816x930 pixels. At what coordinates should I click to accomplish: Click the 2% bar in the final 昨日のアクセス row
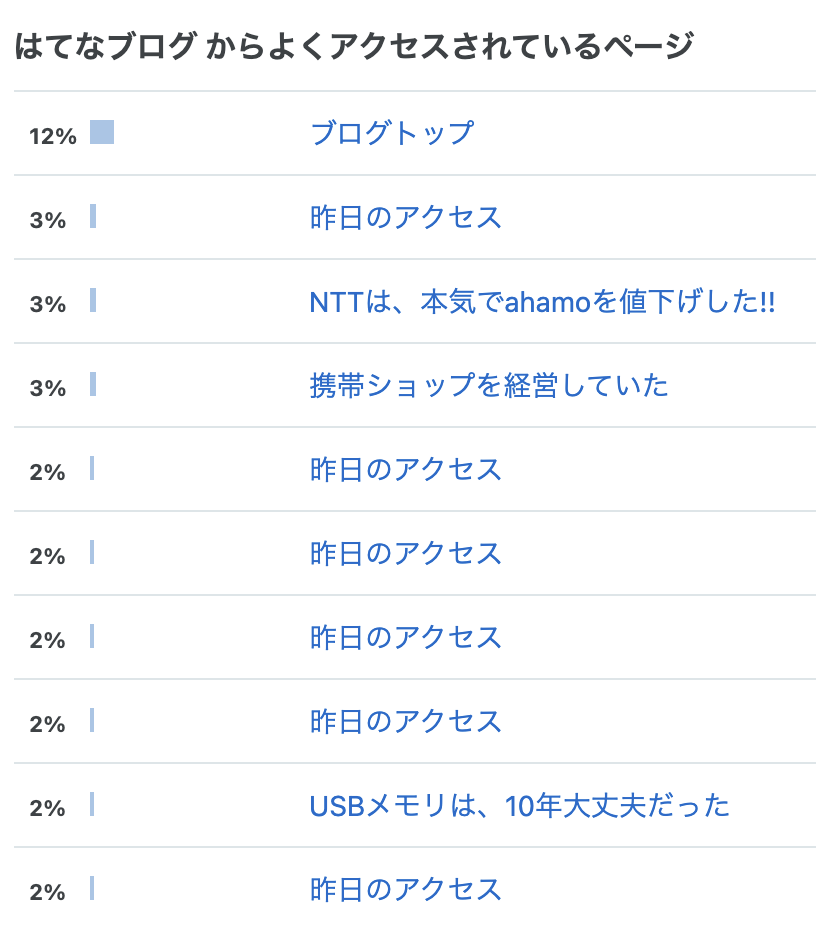(92, 888)
